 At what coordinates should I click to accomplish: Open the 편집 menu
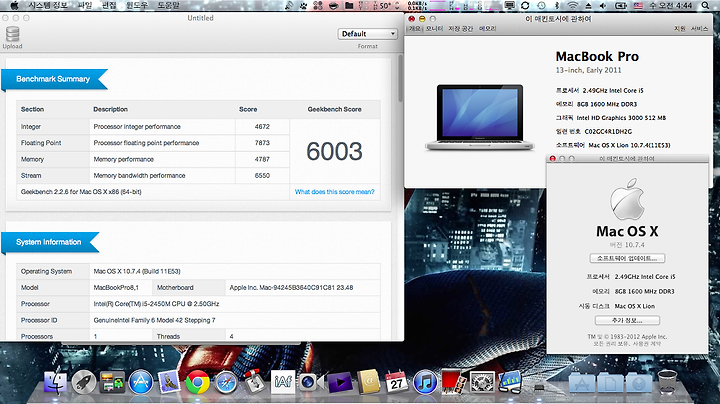[109, 6]
